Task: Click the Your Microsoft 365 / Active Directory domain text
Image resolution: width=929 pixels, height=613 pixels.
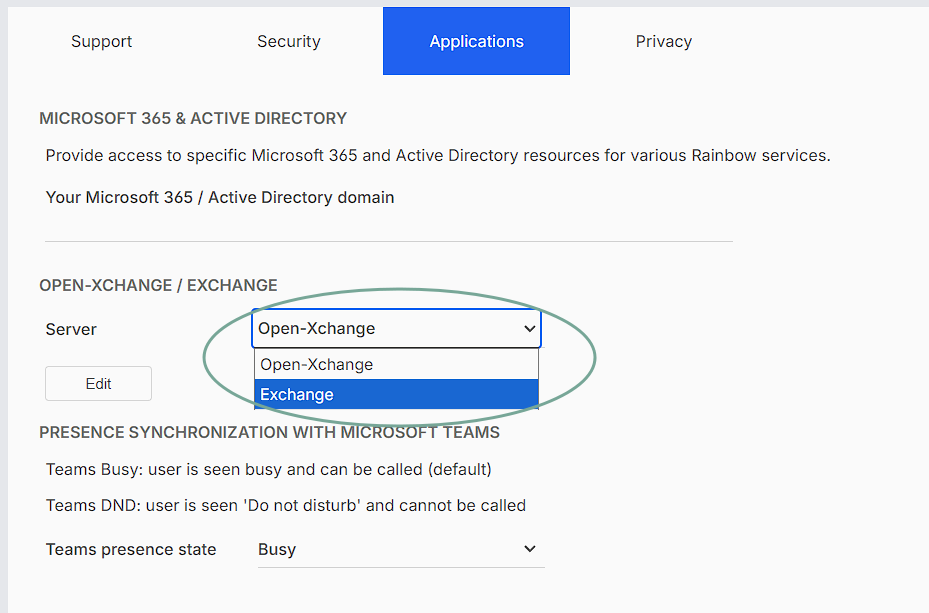Action: click(220, 197)
